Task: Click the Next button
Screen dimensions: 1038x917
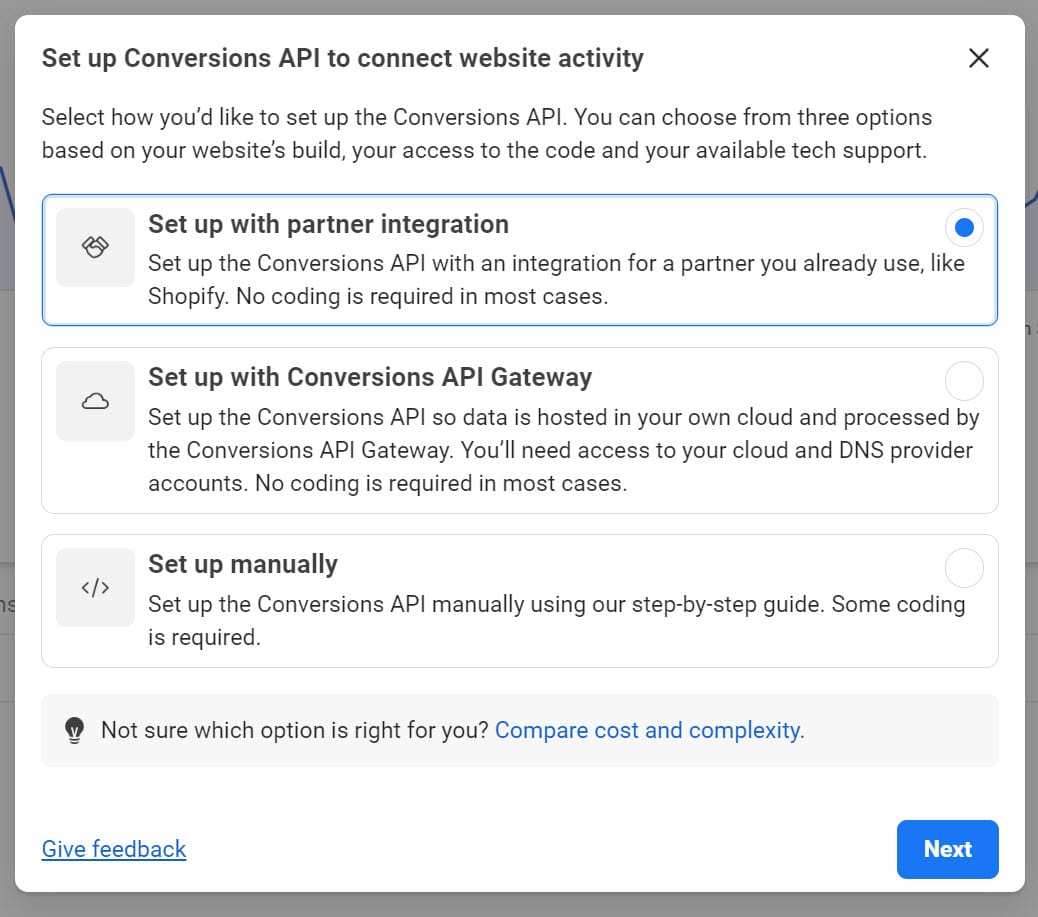Action: click(947, 849)
